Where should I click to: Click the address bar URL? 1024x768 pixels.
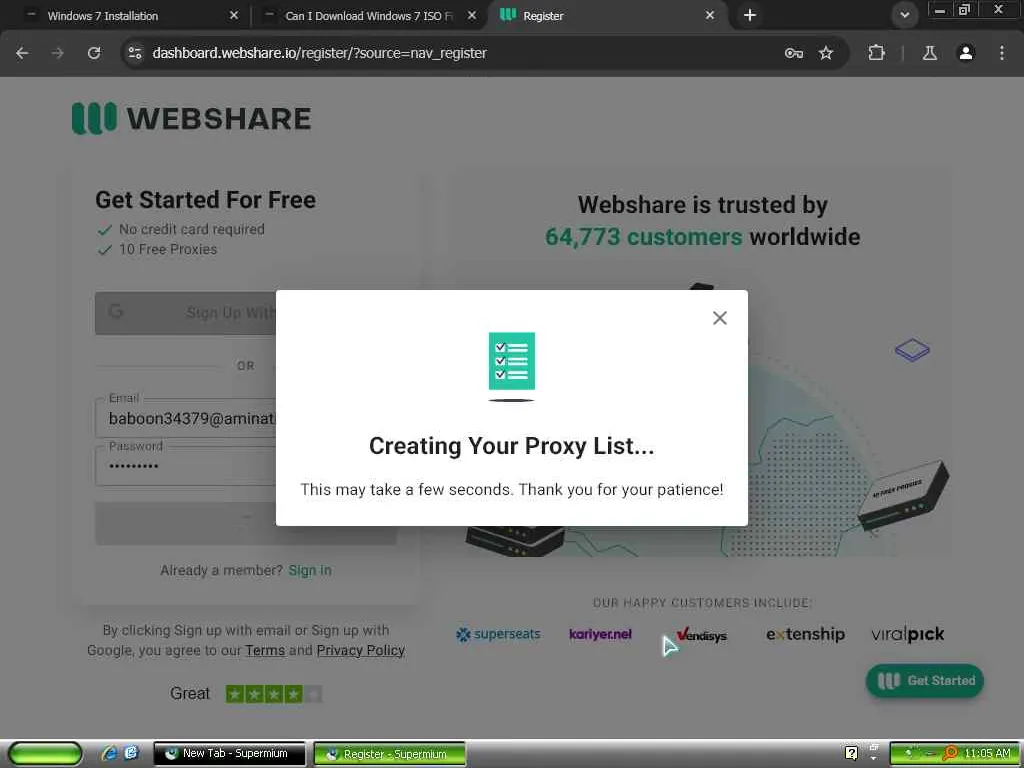[x=319, y=53]
